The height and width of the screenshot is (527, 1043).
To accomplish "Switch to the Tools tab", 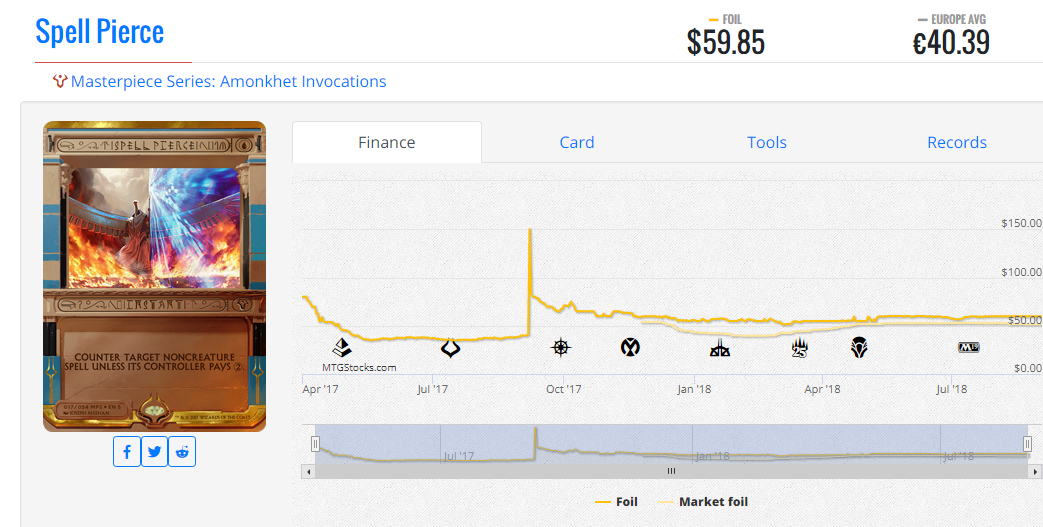I will 767,142.
